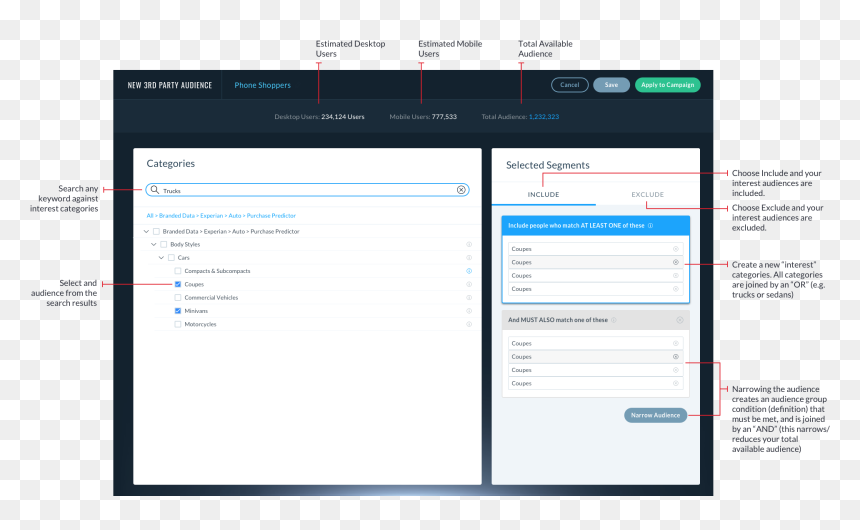
Task: Click info icon beside MUST ALSO match header
Action: tap(614, 320)
